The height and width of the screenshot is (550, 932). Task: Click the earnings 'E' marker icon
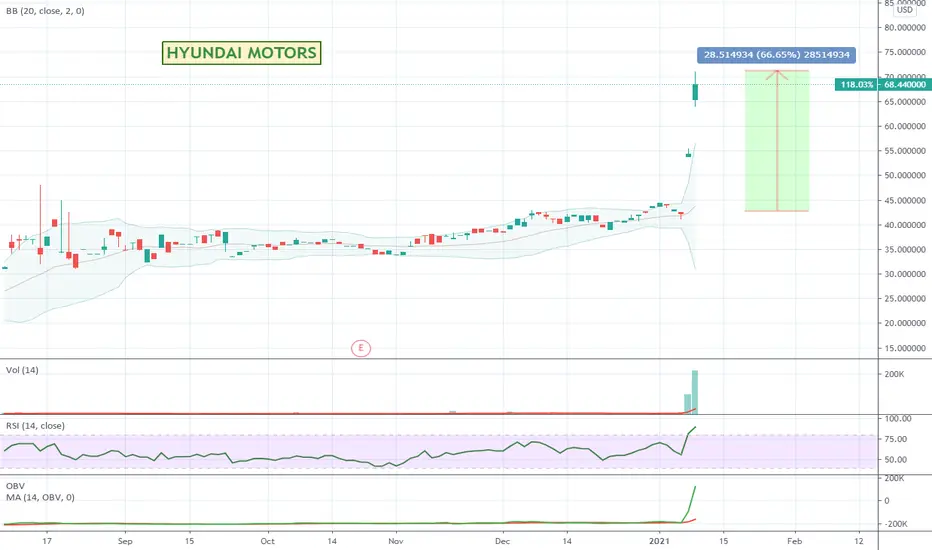click(x=361, y=348)
